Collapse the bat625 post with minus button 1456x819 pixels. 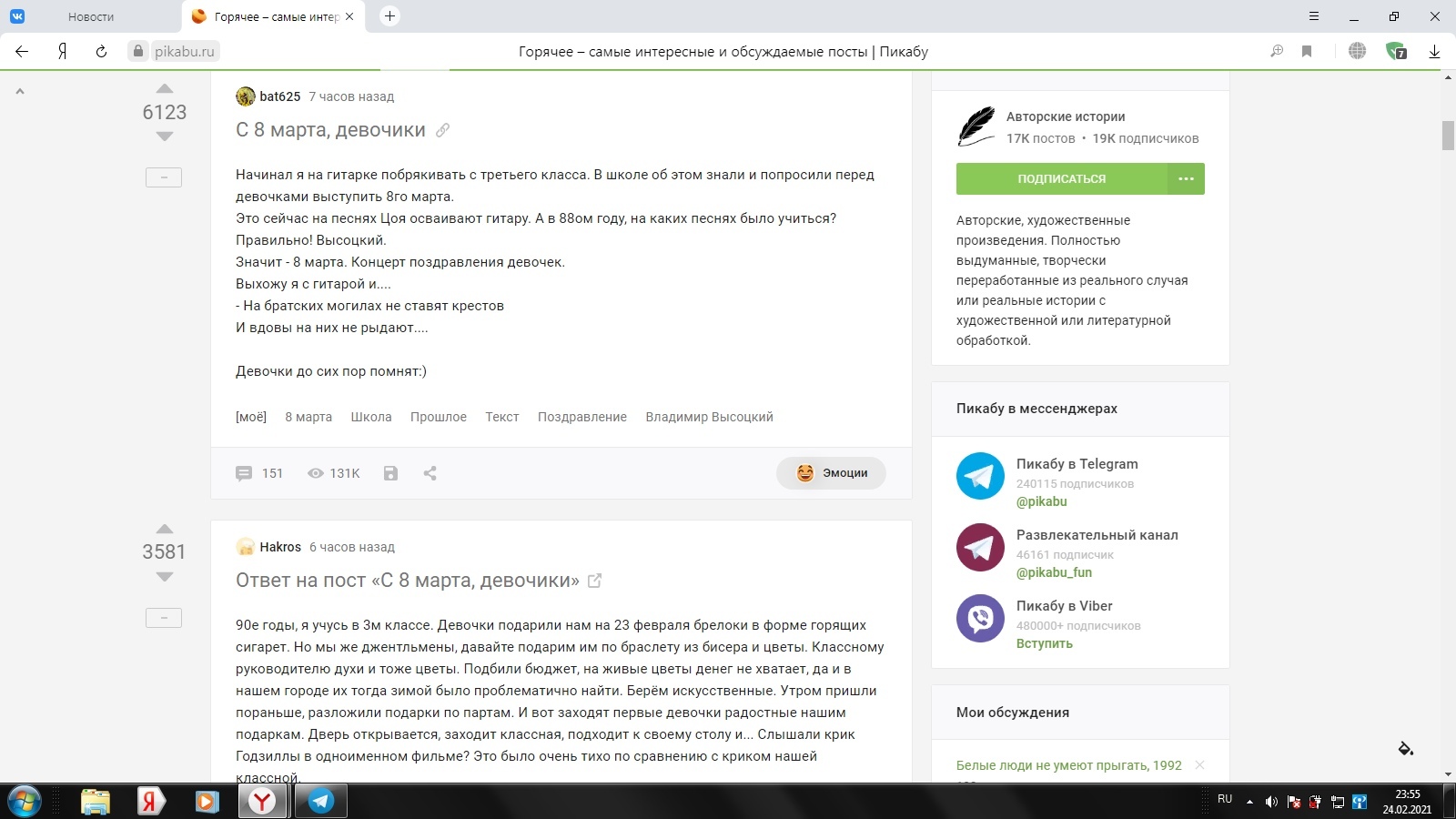click(164, 177)
